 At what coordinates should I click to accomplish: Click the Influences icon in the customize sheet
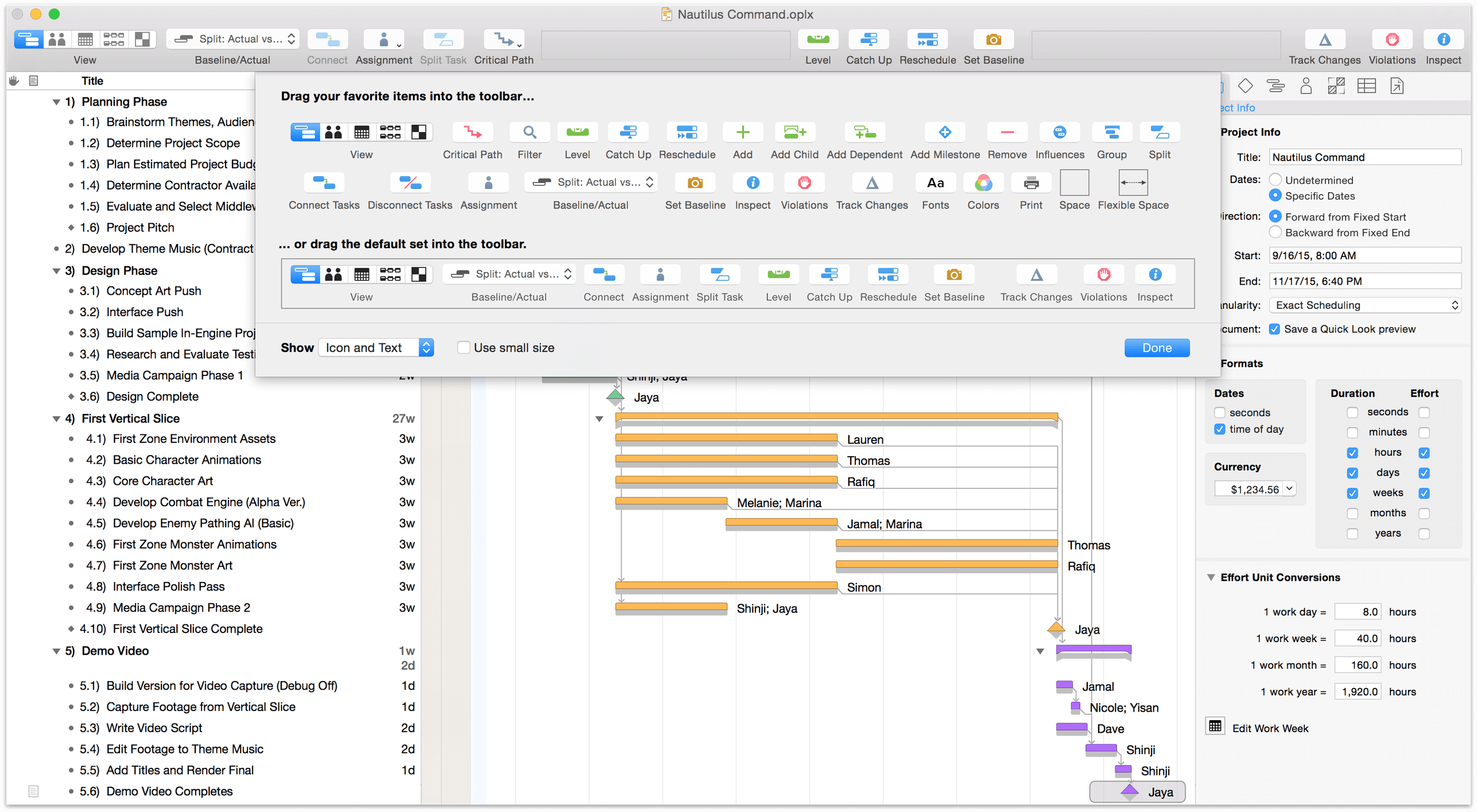click(1059, 133)
